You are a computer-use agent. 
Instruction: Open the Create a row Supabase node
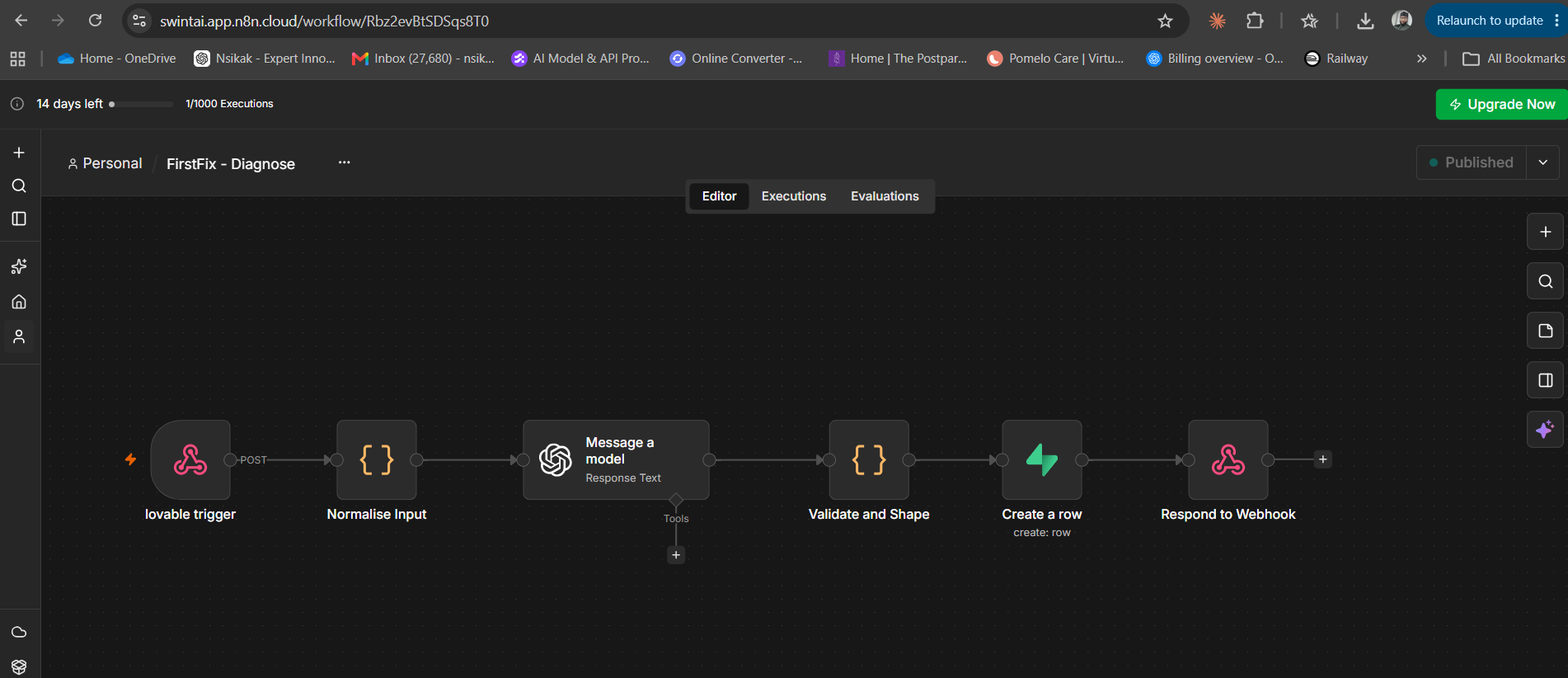coord(1042,459)
